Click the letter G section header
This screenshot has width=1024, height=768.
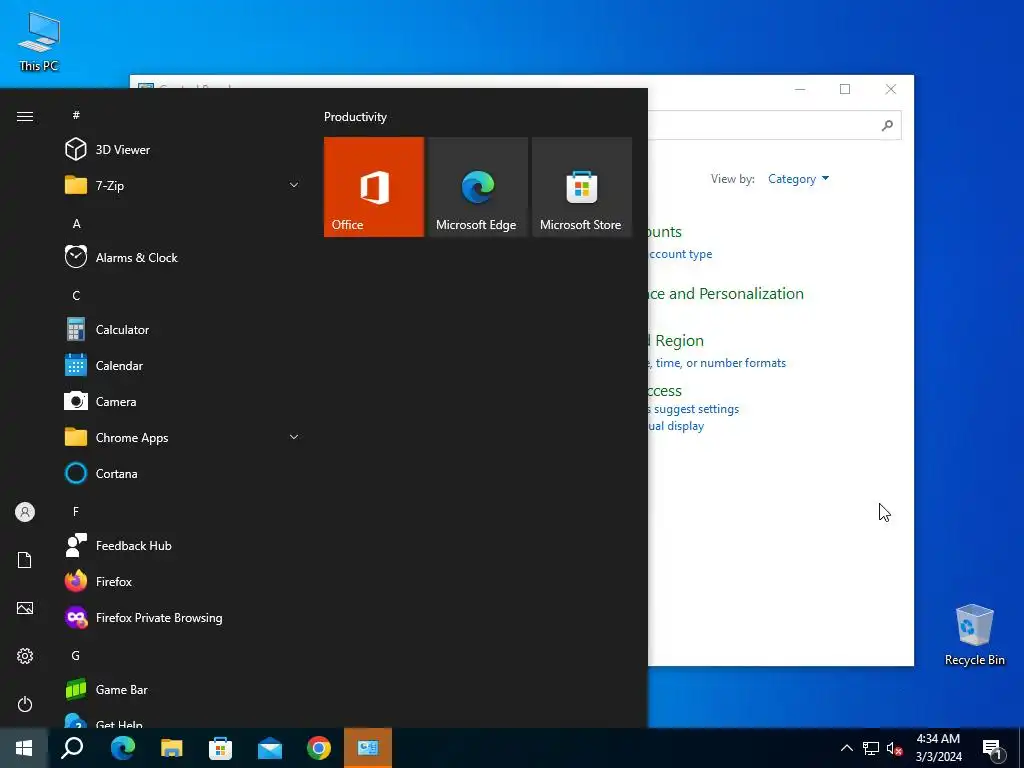pos(76,656)
